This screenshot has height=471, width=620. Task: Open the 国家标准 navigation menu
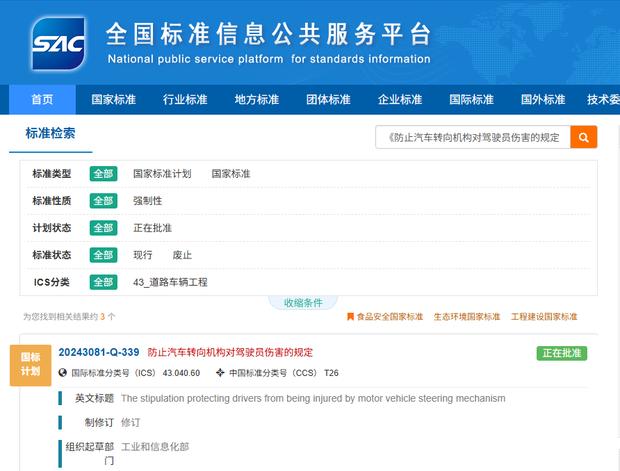[113, 100]
